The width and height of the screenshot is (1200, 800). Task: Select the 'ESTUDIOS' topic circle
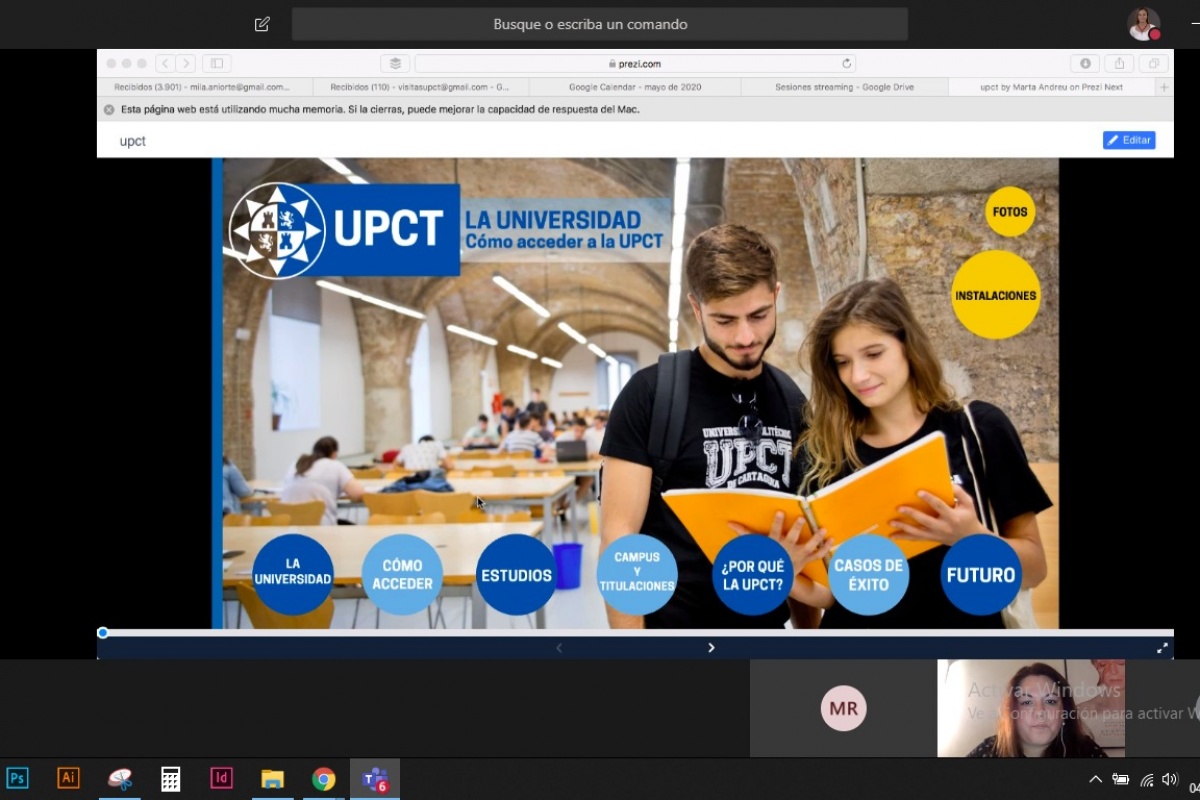(516, 575)
